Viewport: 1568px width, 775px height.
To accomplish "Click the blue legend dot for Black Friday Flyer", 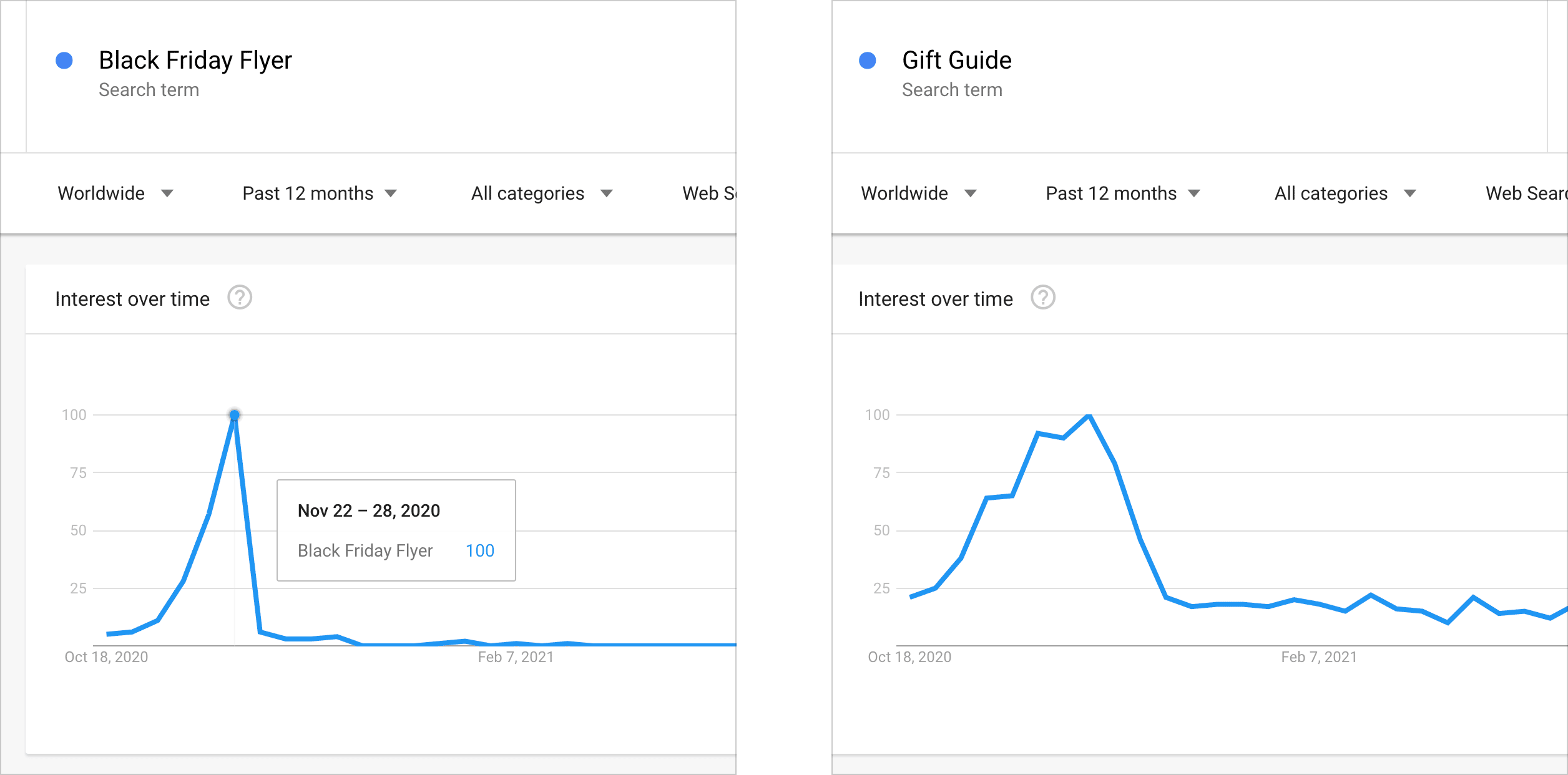I will 63,60.
